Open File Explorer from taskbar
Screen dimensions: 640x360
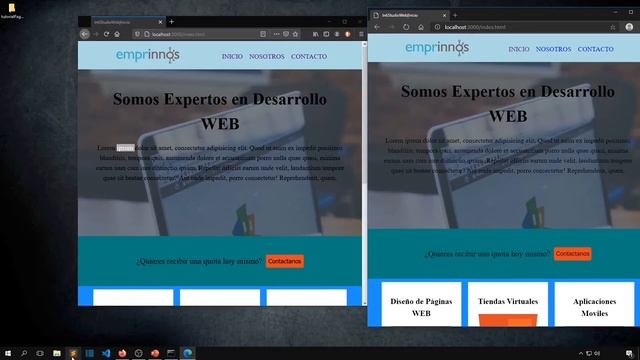tap(57, 353)
